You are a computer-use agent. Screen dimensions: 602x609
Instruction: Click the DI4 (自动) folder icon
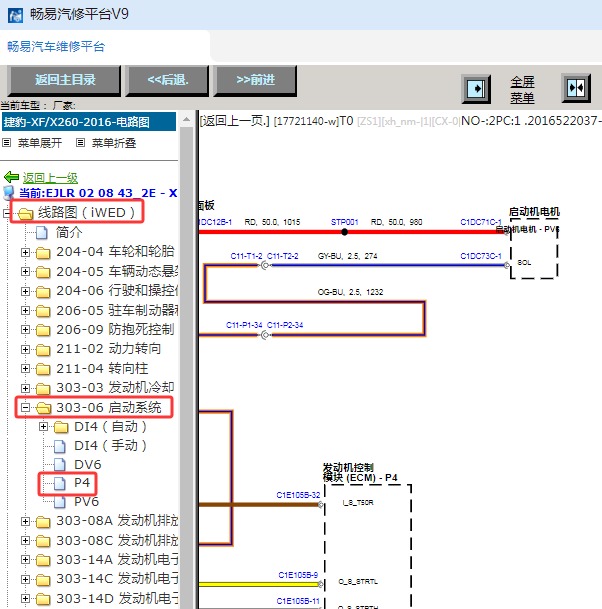point(61,427)
